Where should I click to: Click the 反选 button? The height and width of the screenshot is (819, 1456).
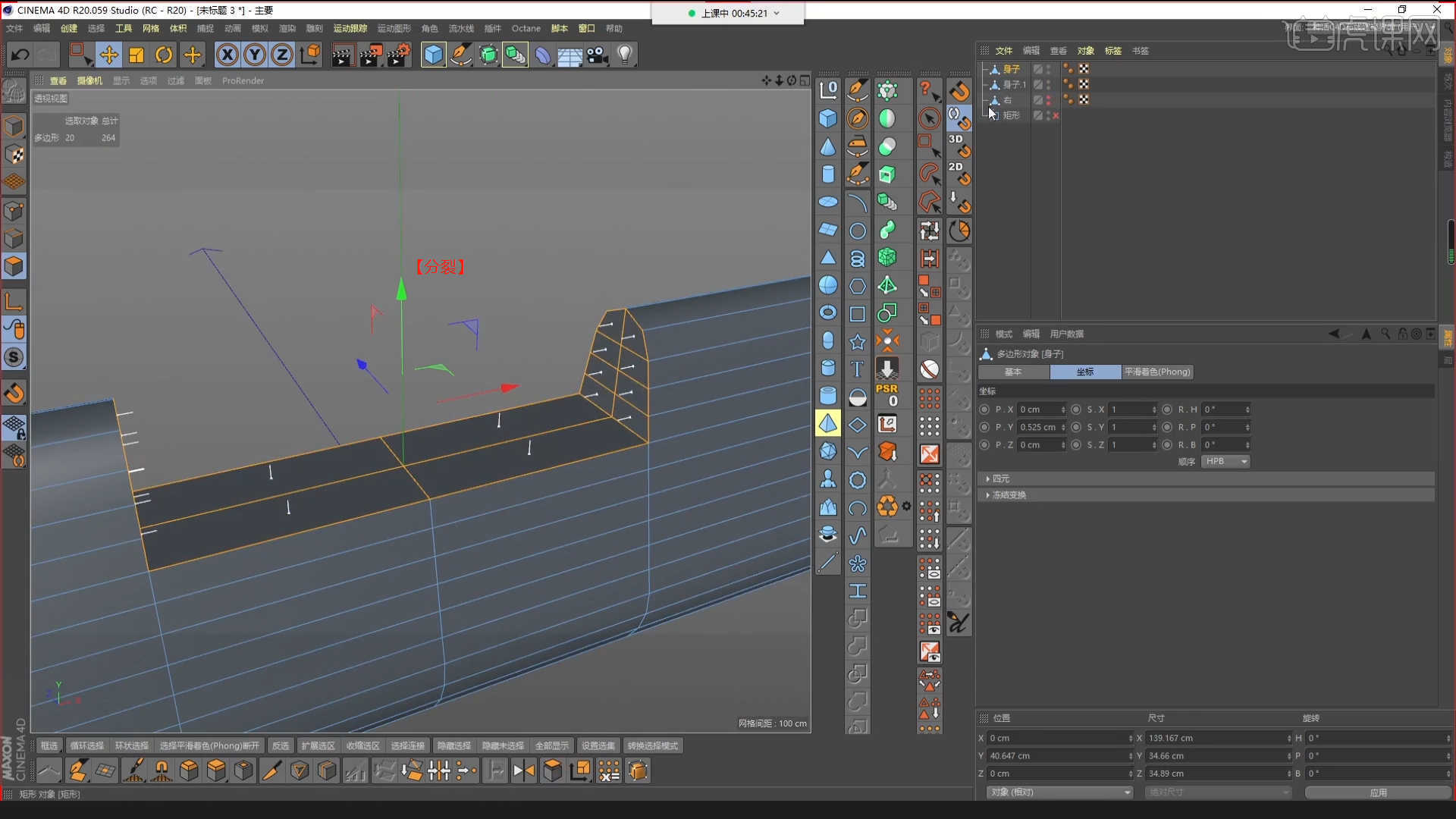[281, 746]
